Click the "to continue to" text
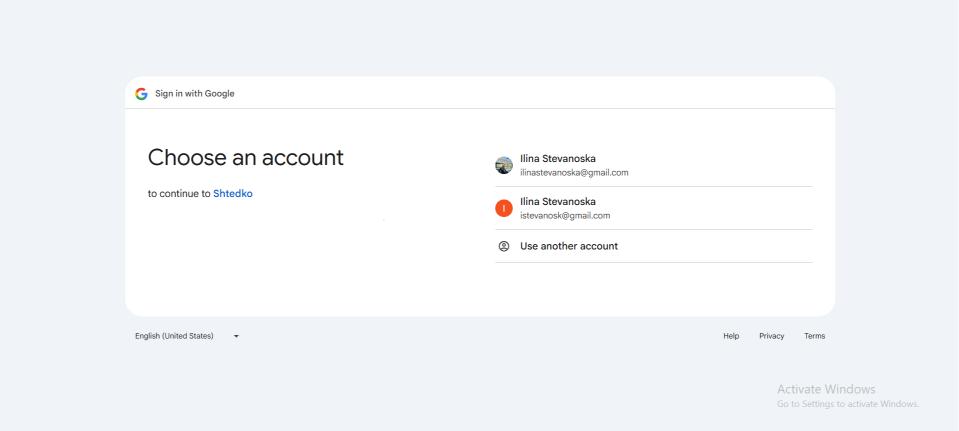Screen dimensions: 959x431 [179, 194]
